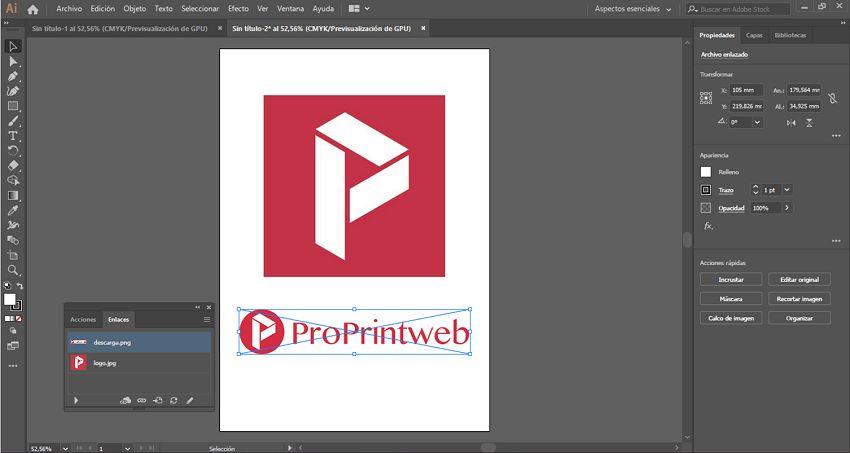Viewport: 850px width, 453px height.
Task: Expand link info triangle in Enlaces
Action: 76,400
